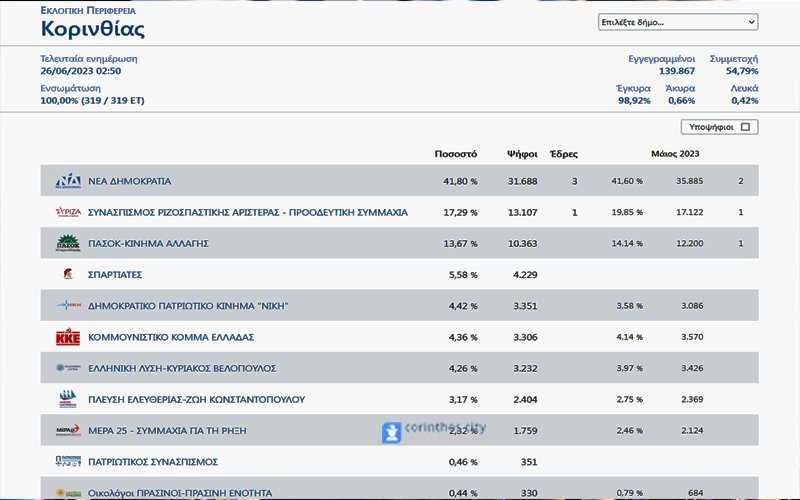Click the Κορινθίας region title
This screenshot has height=500, width=800.
coord(93,29)
